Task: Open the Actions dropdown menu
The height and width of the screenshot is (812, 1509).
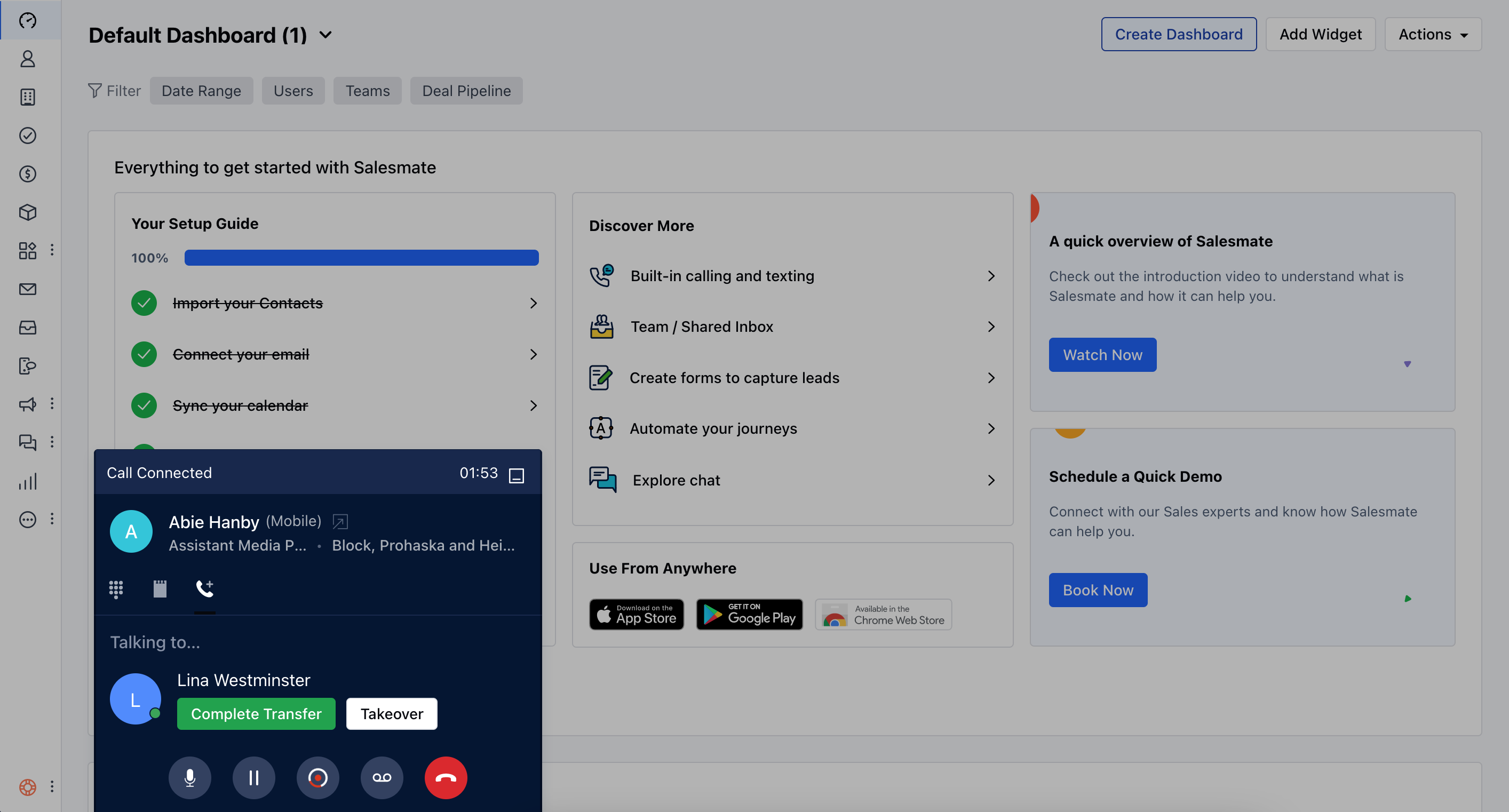Action: 1432,35
